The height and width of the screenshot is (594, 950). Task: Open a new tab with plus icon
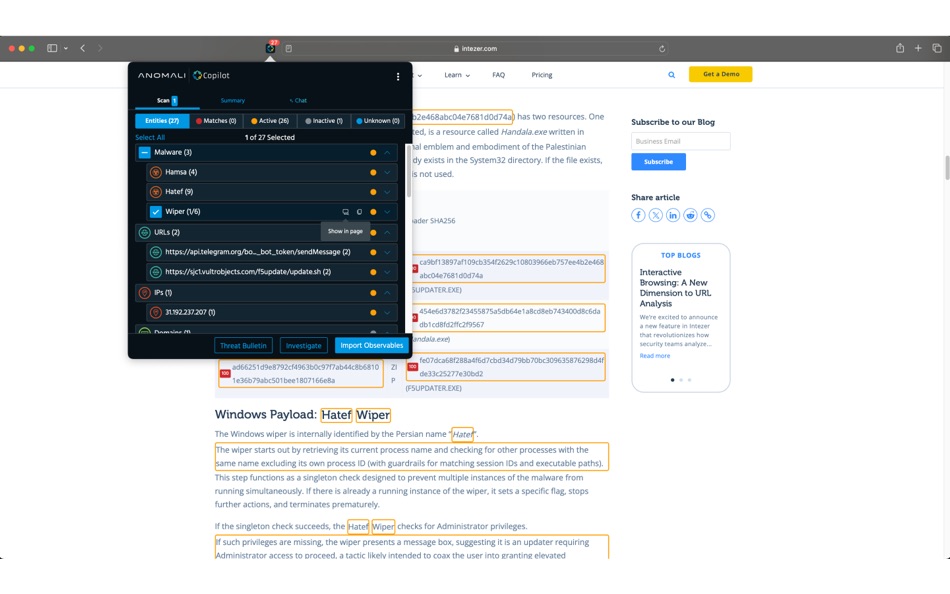tap(918, 48)
